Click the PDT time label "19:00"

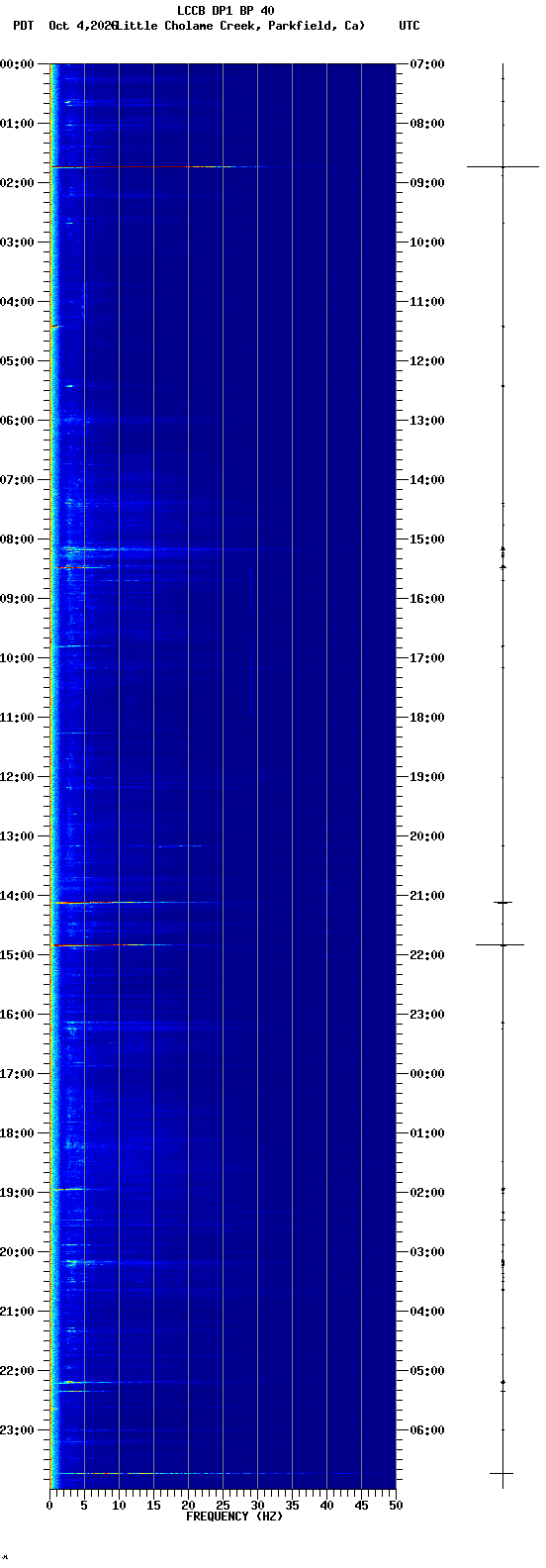pyautogui.click(x=17, y=1193)
